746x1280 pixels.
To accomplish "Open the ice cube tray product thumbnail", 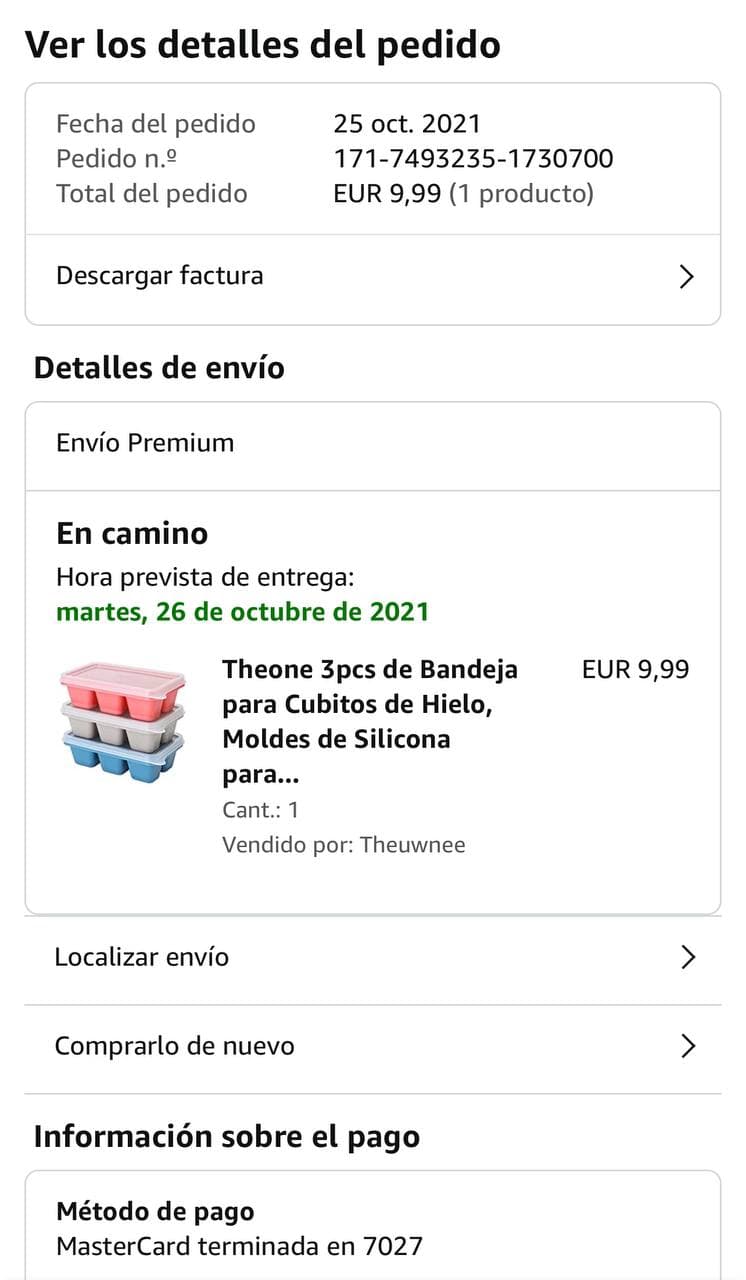I will [123, 721].
